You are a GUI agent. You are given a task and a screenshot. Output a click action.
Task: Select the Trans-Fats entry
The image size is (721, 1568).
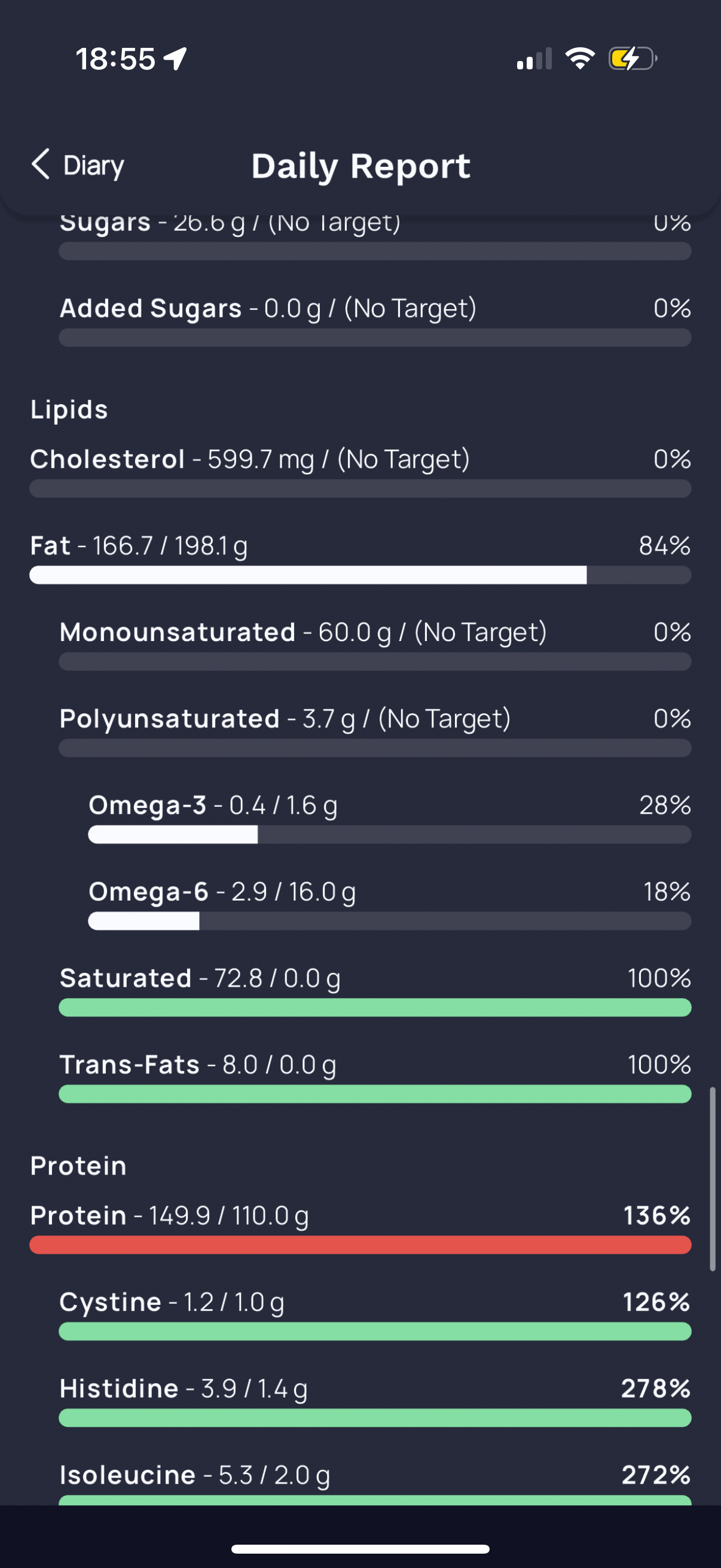[x=375, y=1077]
